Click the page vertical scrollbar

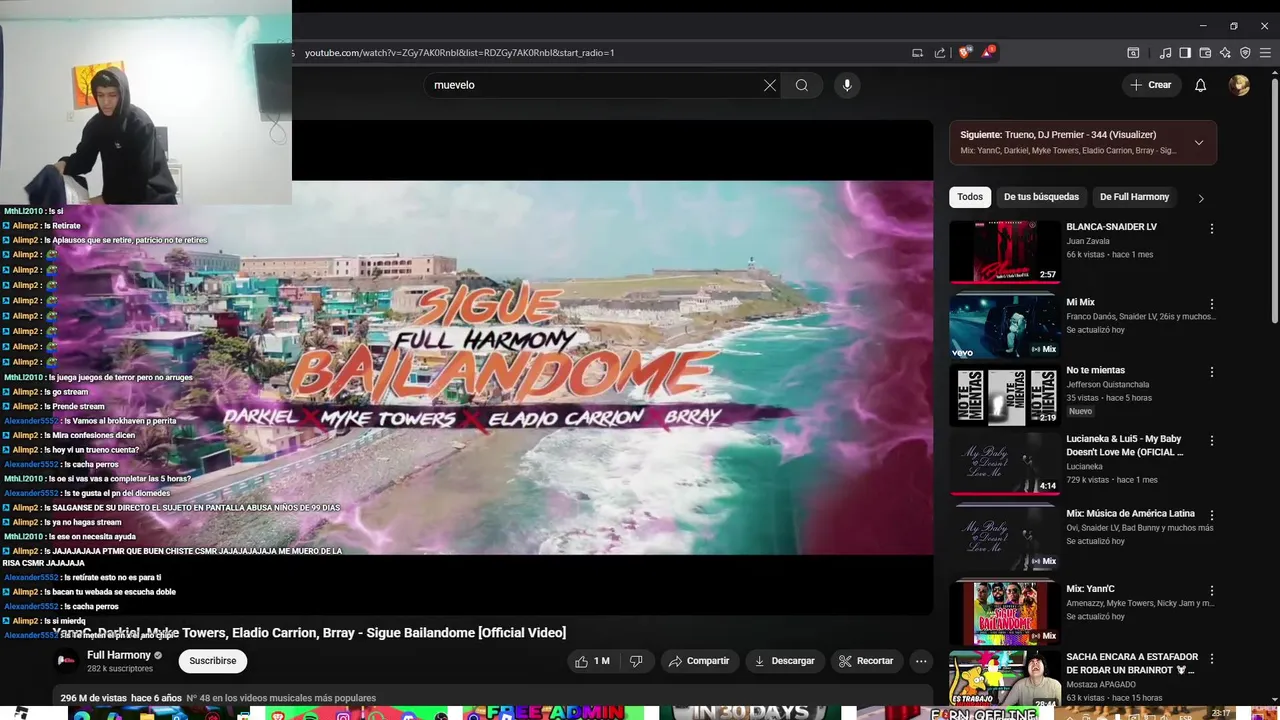(1274, 200)
